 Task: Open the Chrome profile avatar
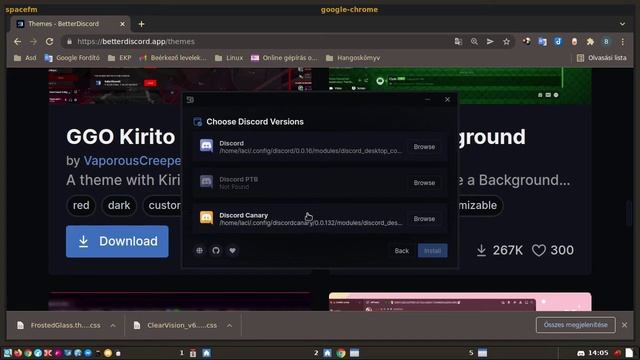(x=606, y=42)
